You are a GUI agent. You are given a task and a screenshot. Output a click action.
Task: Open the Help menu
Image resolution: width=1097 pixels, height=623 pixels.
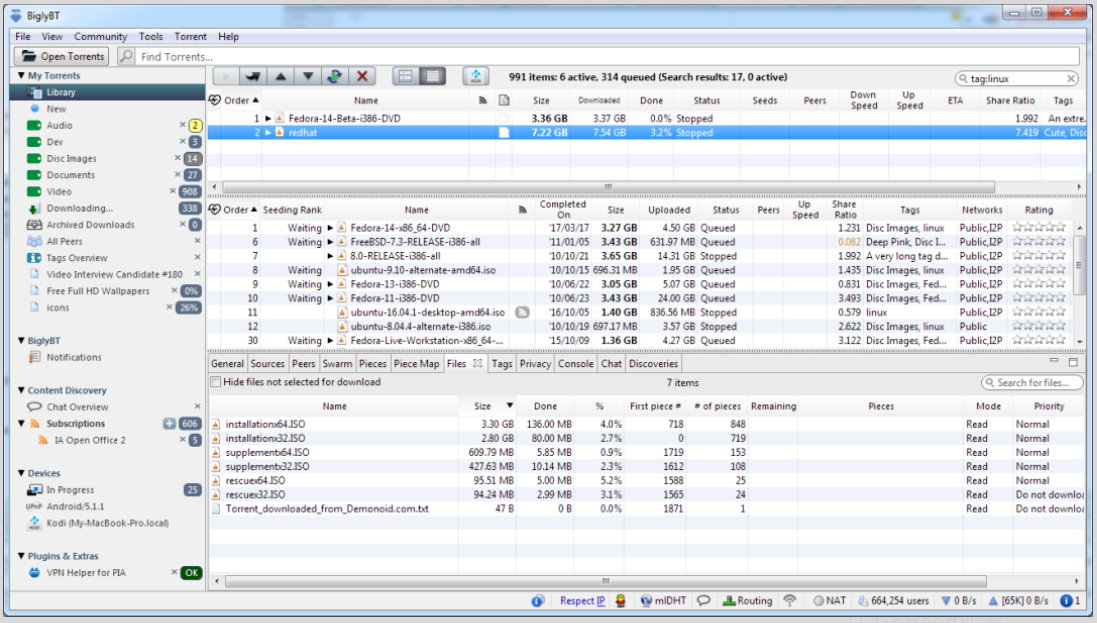(x=228, y=36)
